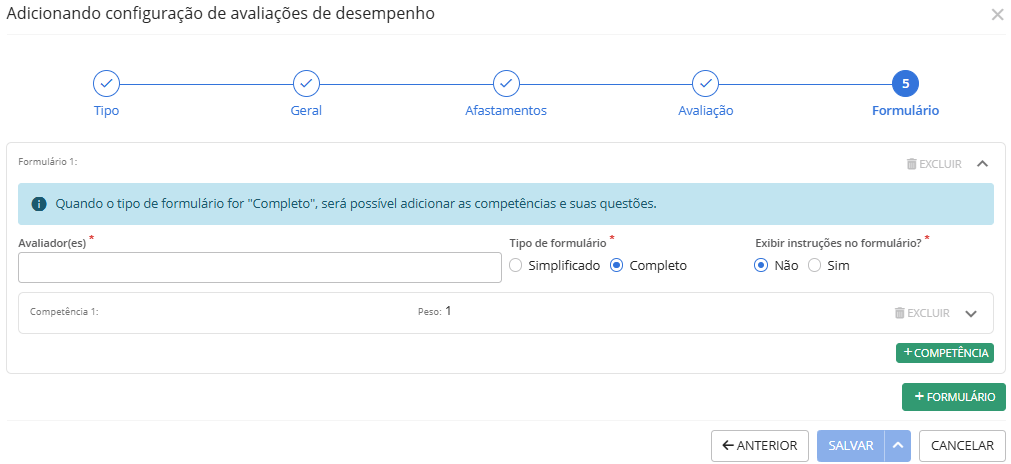The image size is (1011, 464).
Task: Click the Avaliação step checkmark circle
Action: pyautogui.click(x=706, y=83)
